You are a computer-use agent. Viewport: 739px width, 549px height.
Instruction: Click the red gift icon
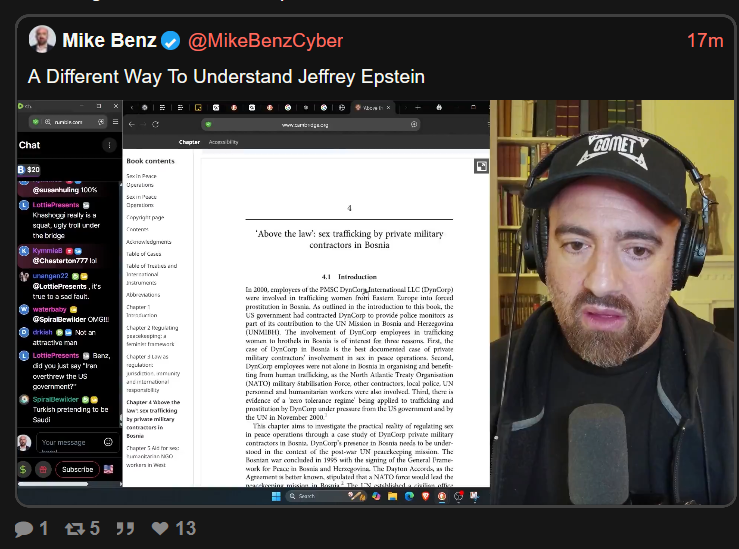coord(43,469)
